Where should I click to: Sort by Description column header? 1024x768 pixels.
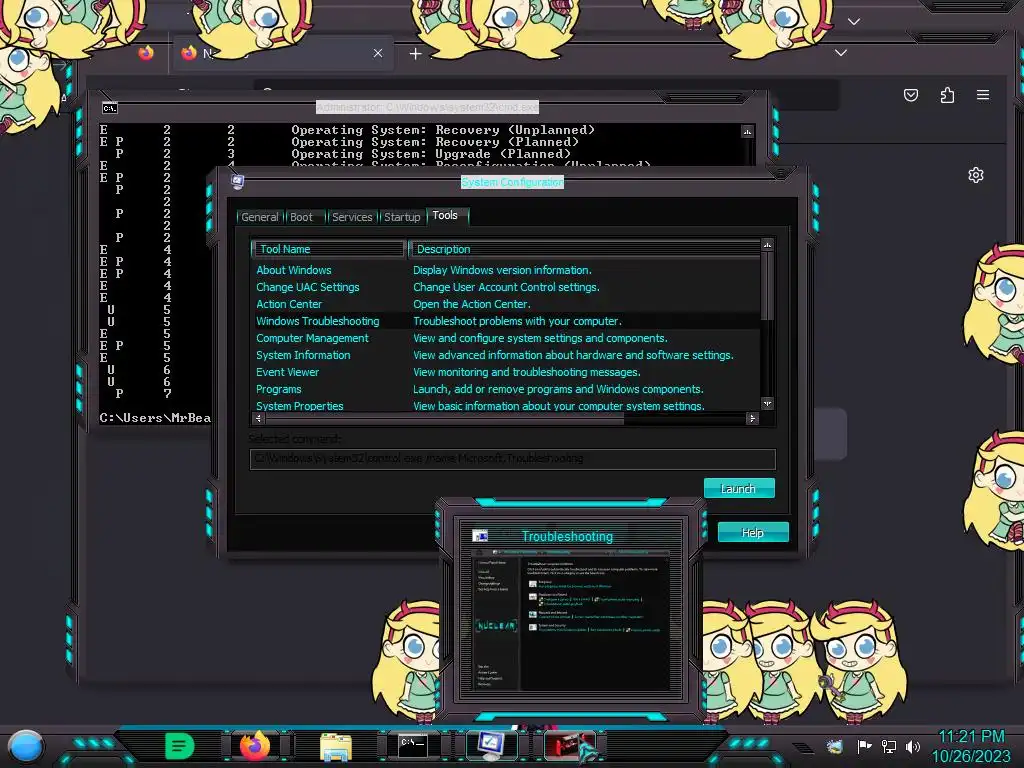point(584,249)
